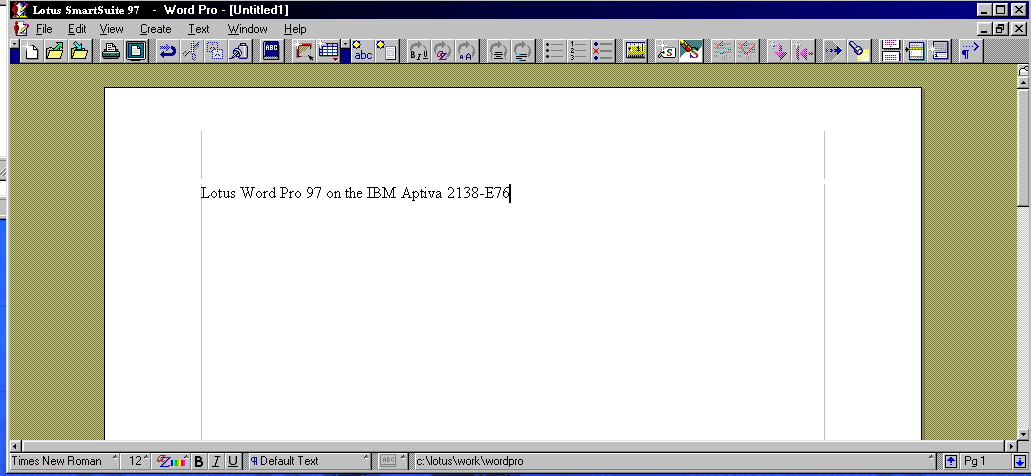This screenshot has height=476, width=1031.
Task: Click the New document icon
Action: click(32, 51)
